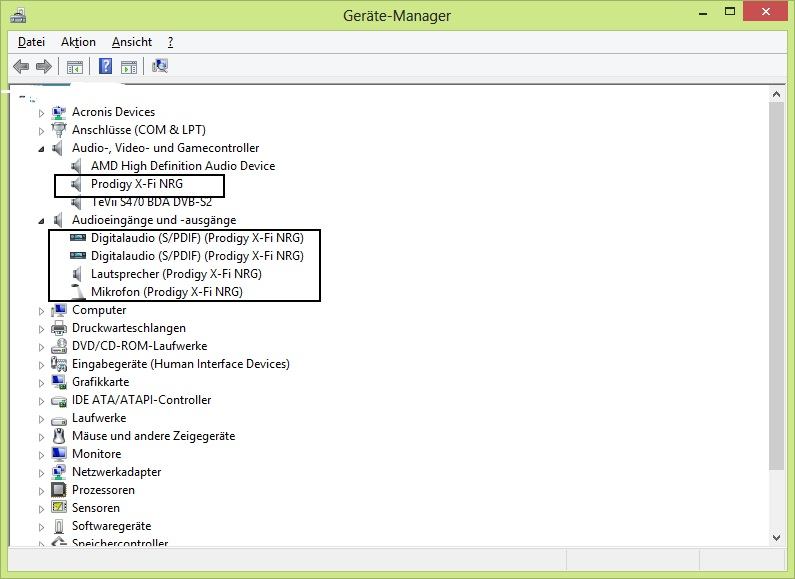Close the Geräte-Manager window
The width and height of the screenshot is (795, 579).
765,12
